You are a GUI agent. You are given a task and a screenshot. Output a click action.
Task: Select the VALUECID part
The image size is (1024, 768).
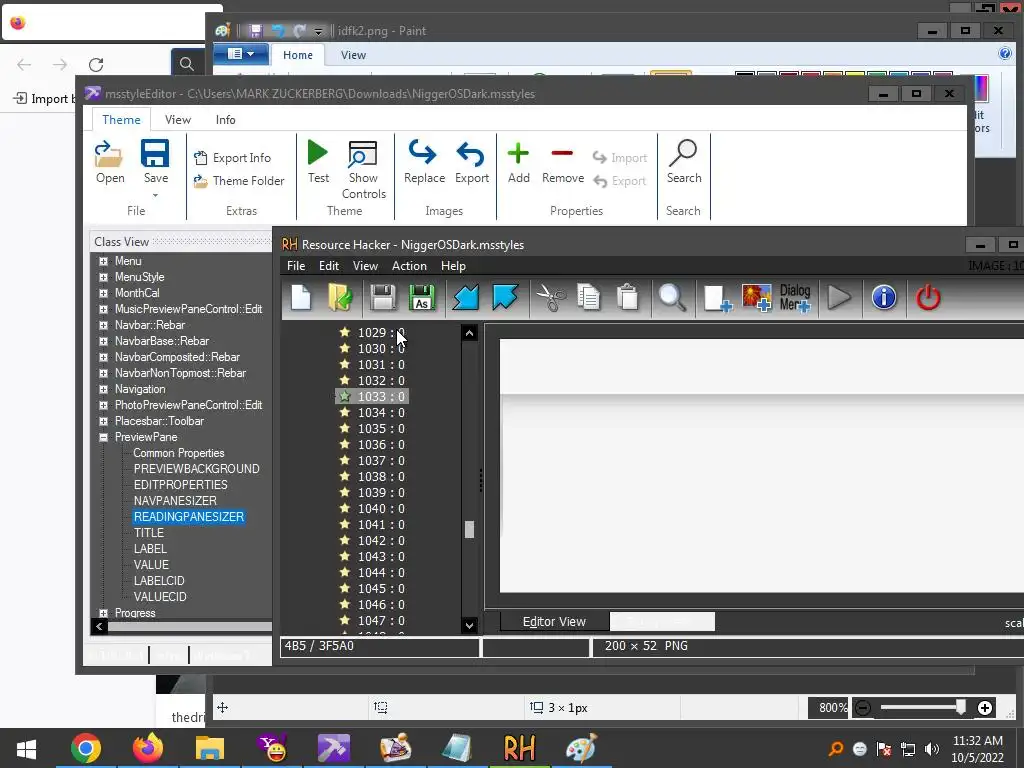(x=160, y=597)
